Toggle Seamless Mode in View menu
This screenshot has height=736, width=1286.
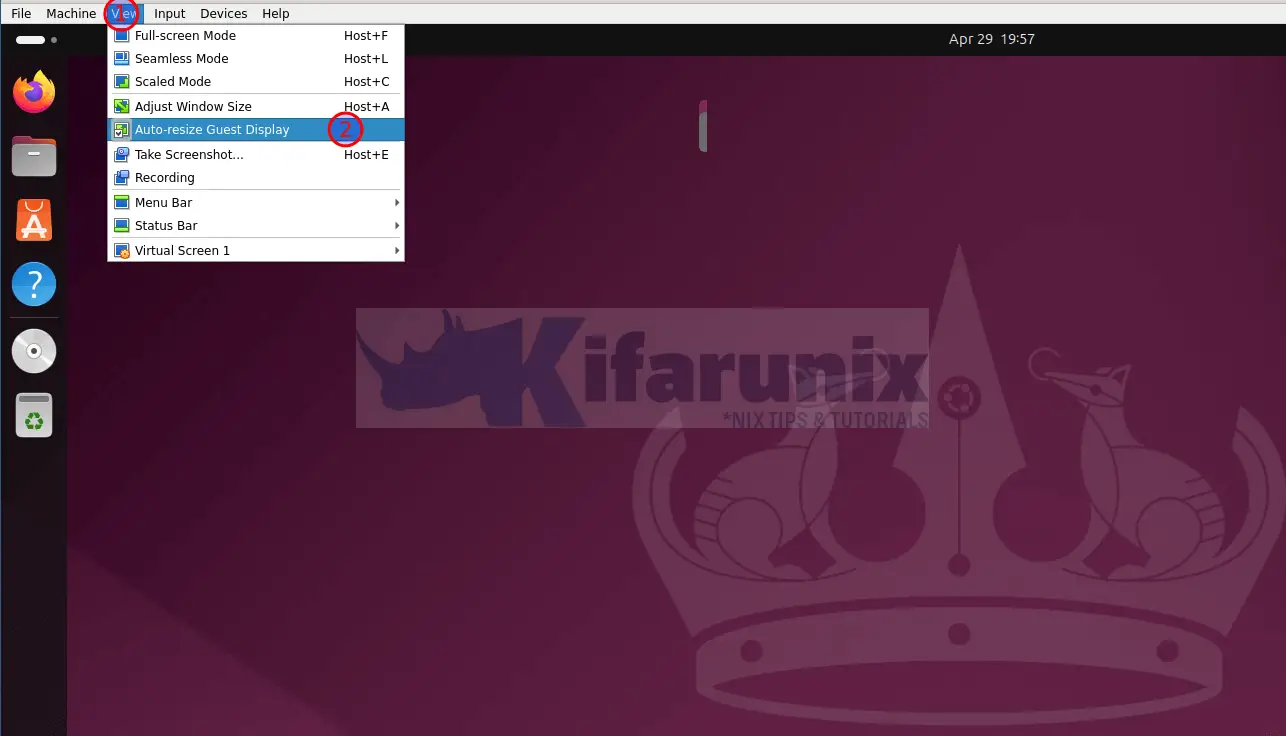point(256,59)
